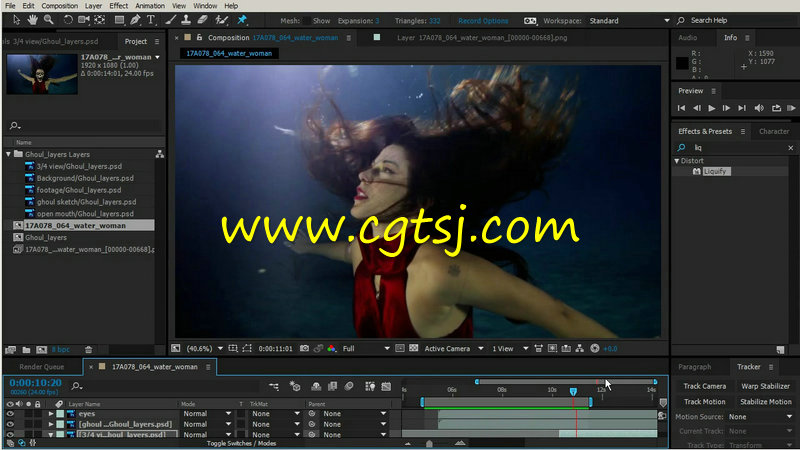
Task: Select the Rotation tool
Action: pos(67,20)
